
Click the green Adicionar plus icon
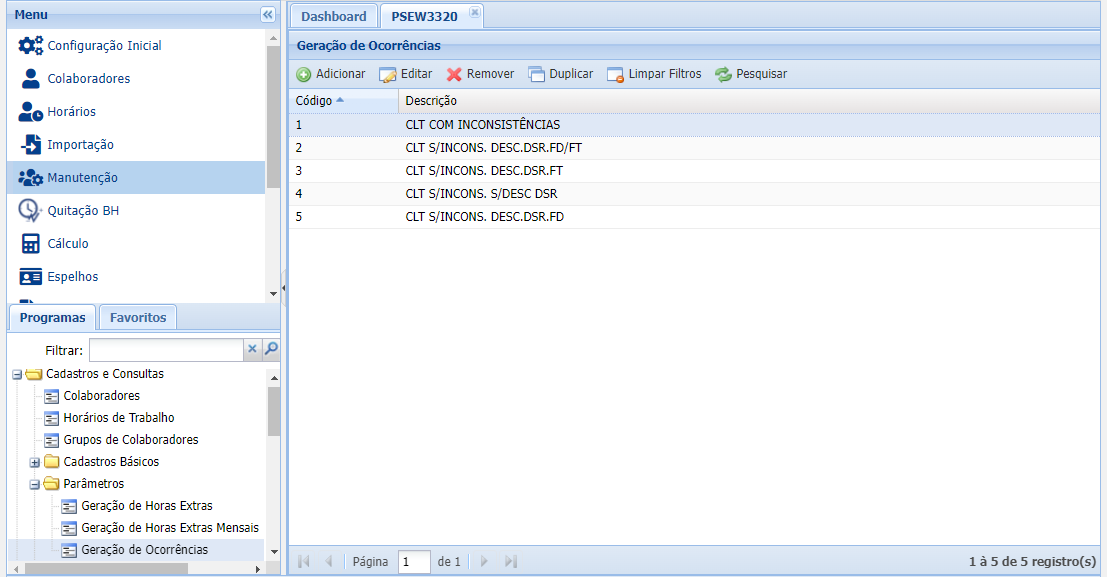(x=304, y=74)
